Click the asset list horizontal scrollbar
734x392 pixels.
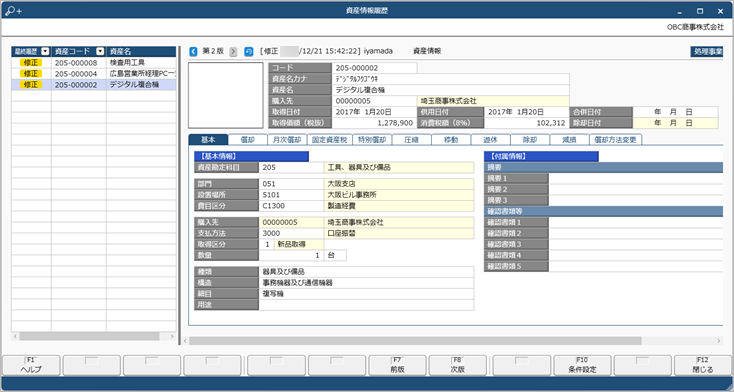pos(89,336)
